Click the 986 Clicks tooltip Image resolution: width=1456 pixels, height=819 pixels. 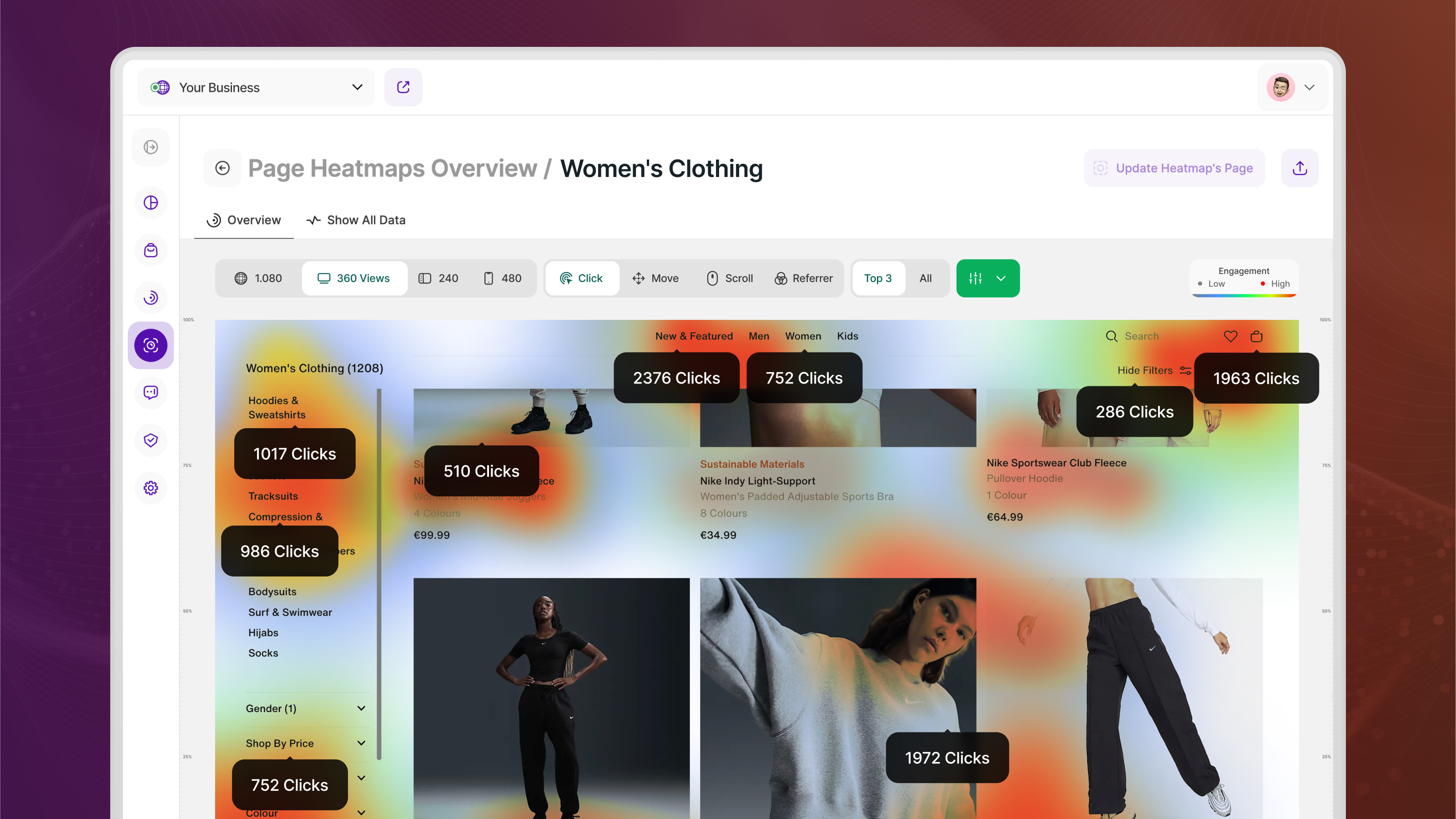[279, 551]
